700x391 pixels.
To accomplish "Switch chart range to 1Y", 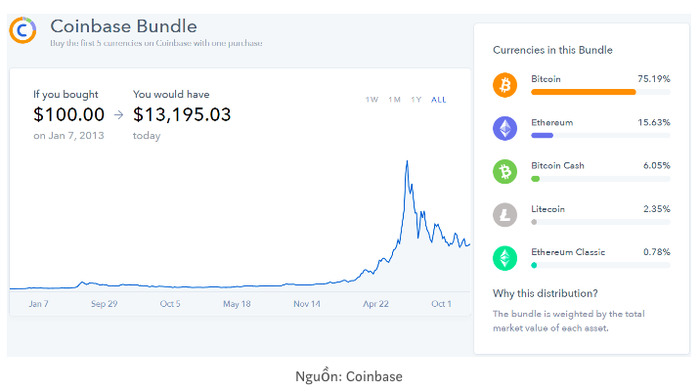I will coord(416,100).
